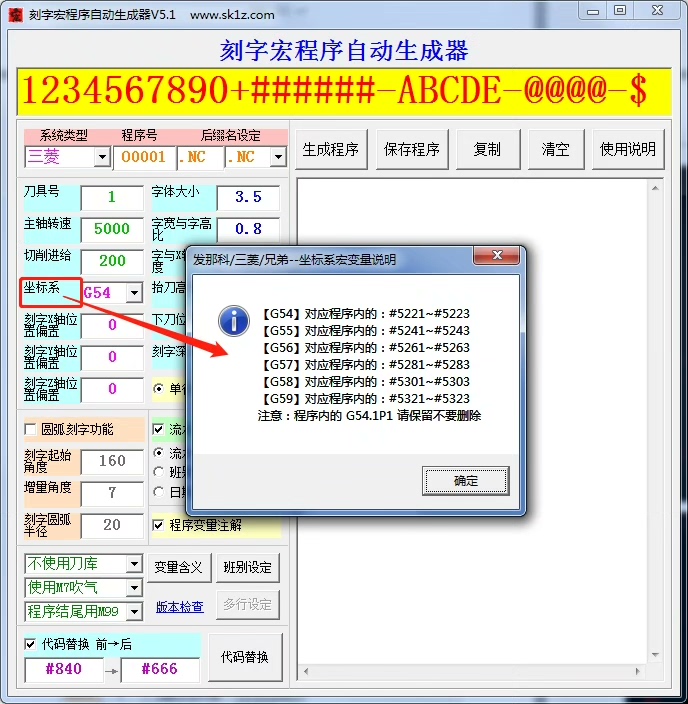
Task: Click the 清空 button
Action: click(556, 150)
